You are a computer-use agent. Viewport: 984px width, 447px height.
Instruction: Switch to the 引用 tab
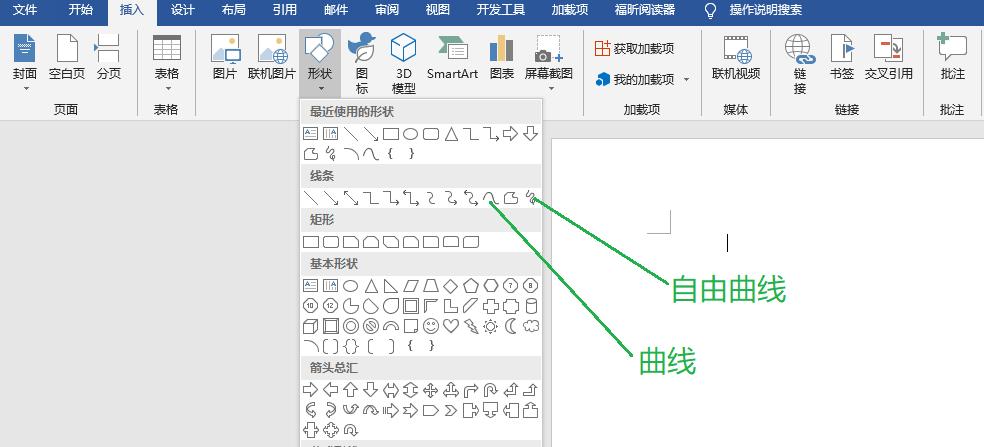click(x=285, y=10)
